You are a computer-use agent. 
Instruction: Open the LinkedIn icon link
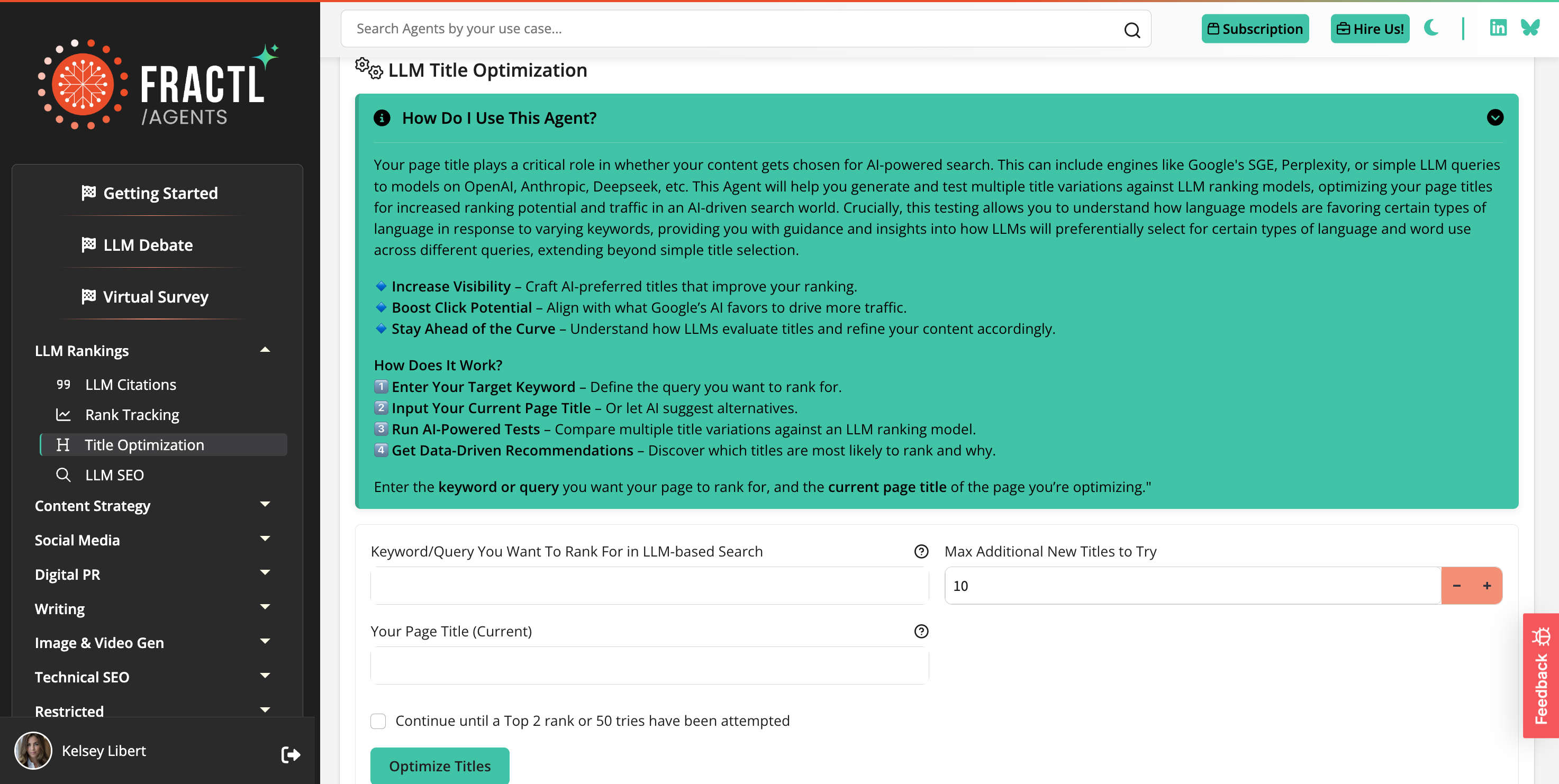pos(1498,28)
